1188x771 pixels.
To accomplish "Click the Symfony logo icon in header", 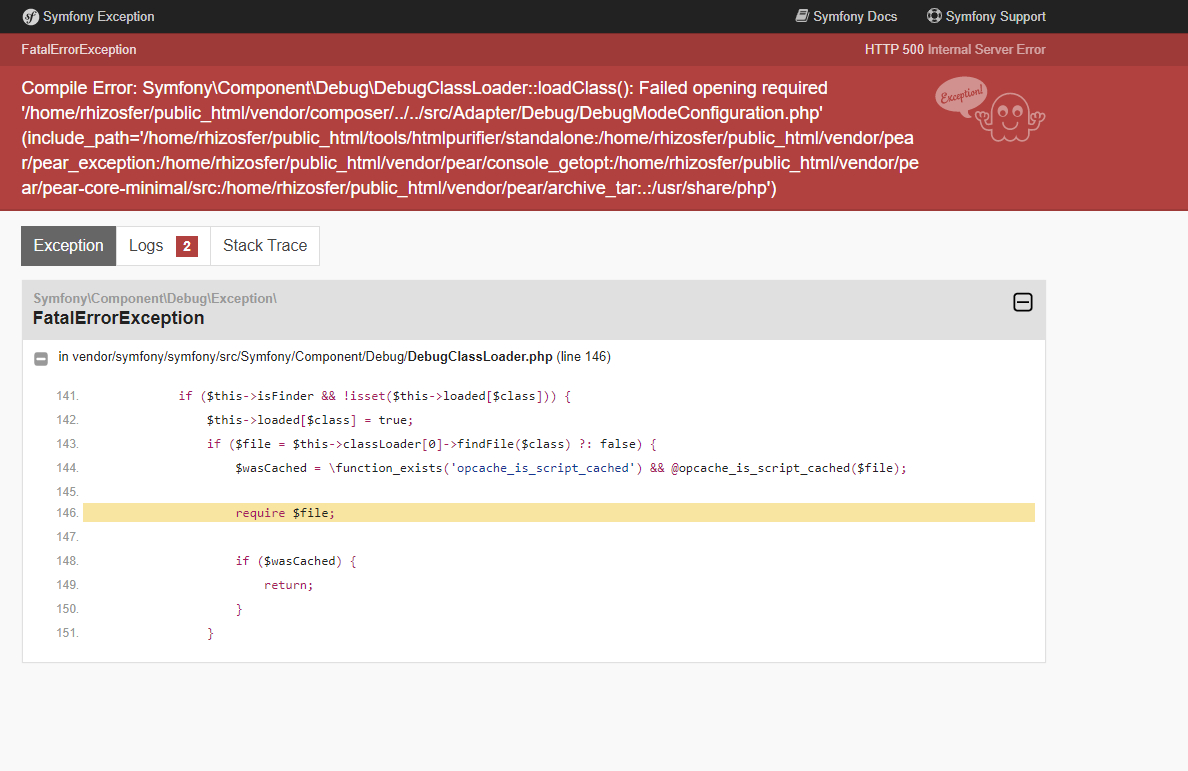I will click(x=30, y=17).
